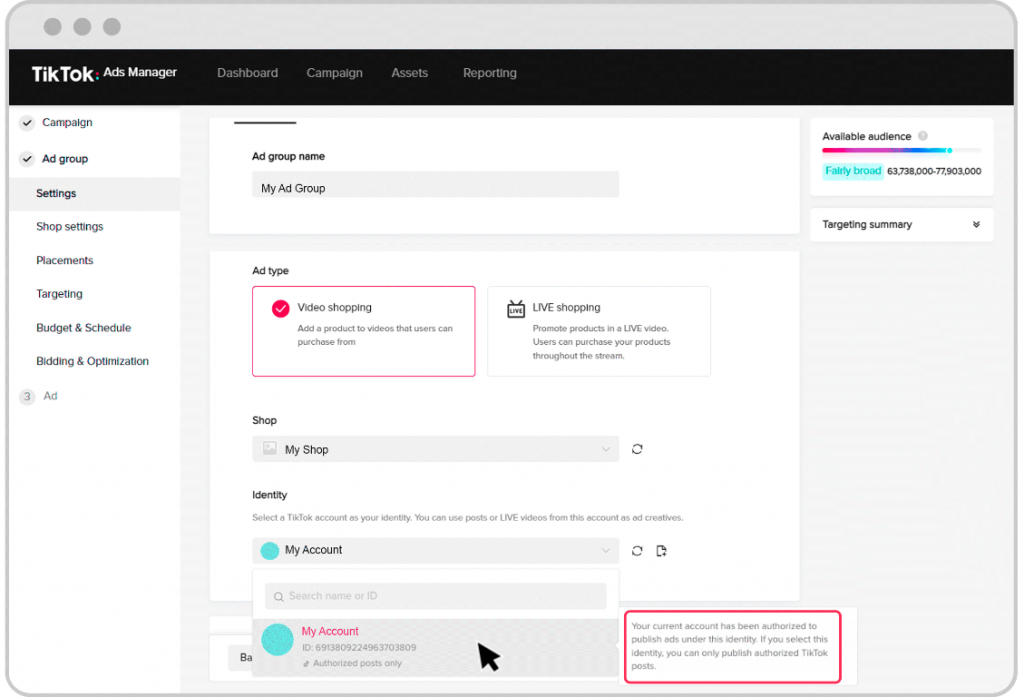The height and width of the screenshot is (697, 1024).
Task: Open the My Account identity dropdown
Action: [x=436, y=551]
